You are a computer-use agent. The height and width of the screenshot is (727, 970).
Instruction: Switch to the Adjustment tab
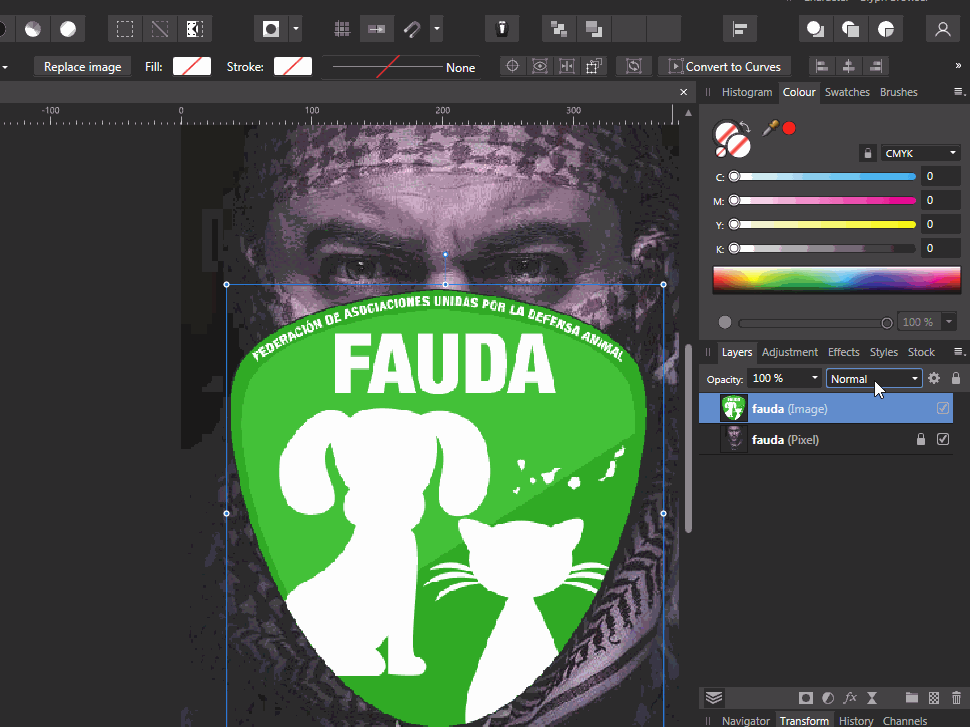click(789, 352)
